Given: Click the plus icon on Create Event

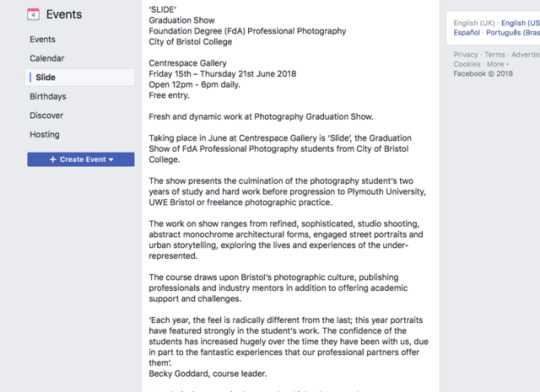Looking at the screenshot, I should [53, 159].
